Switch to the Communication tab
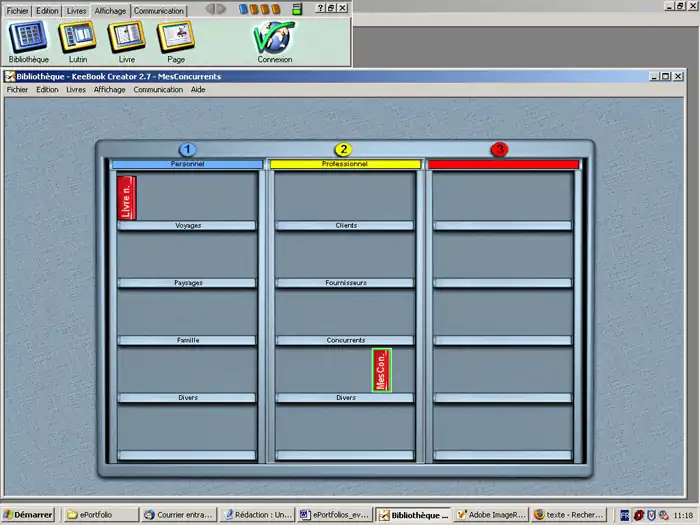This screenshot has height=525, width=700. [159, 10]
